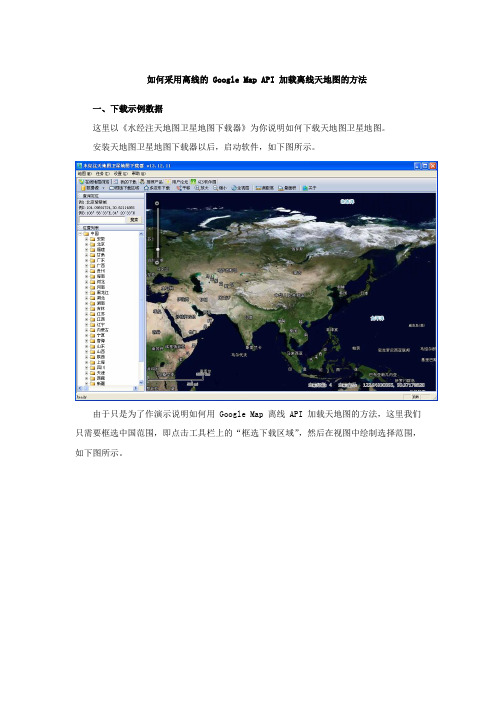Select the 山东 folder in the tree
The image size is (496, 702).
pos(98,346)
